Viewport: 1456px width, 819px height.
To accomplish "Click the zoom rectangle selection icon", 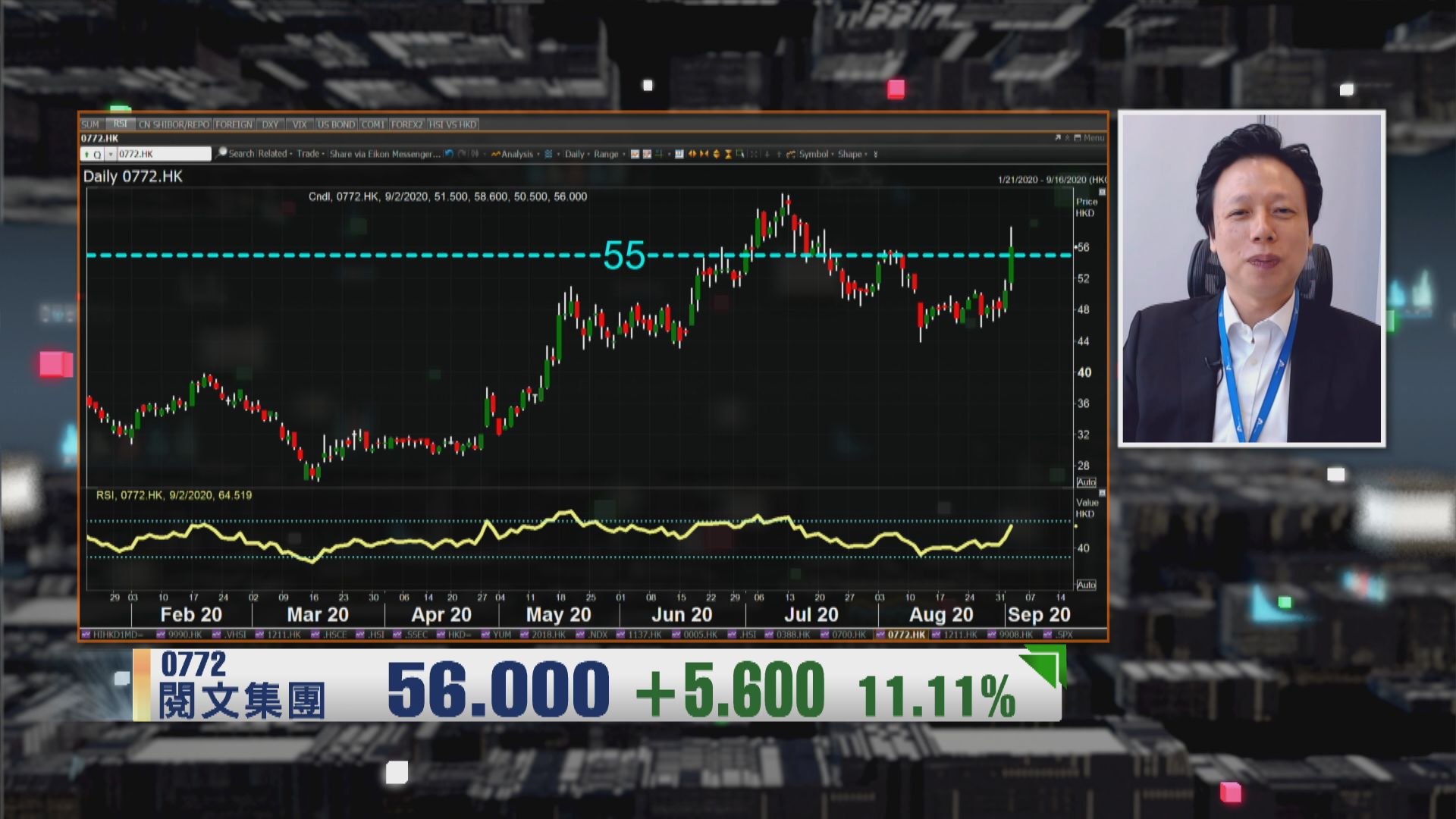I will (x=740, y=153).
